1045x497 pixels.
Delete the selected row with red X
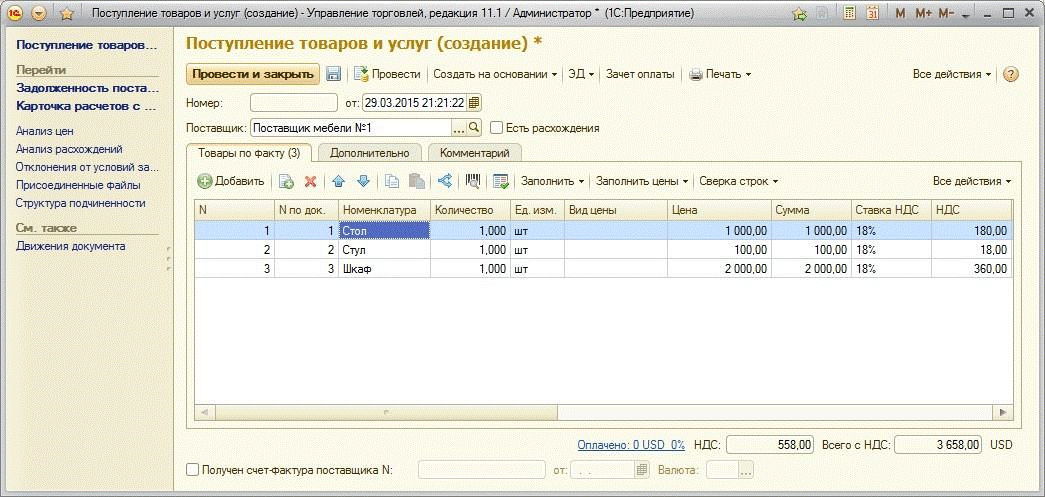click(310, 181)
